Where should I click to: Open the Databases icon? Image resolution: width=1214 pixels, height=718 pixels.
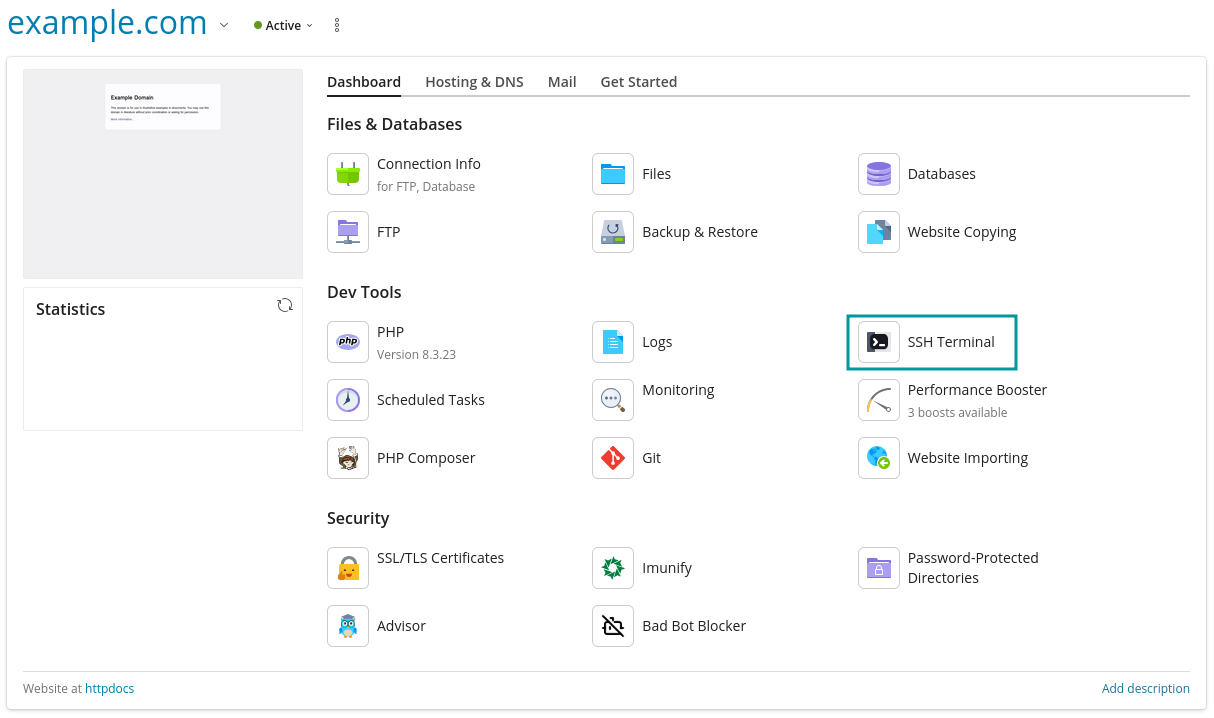click(878, 174)
